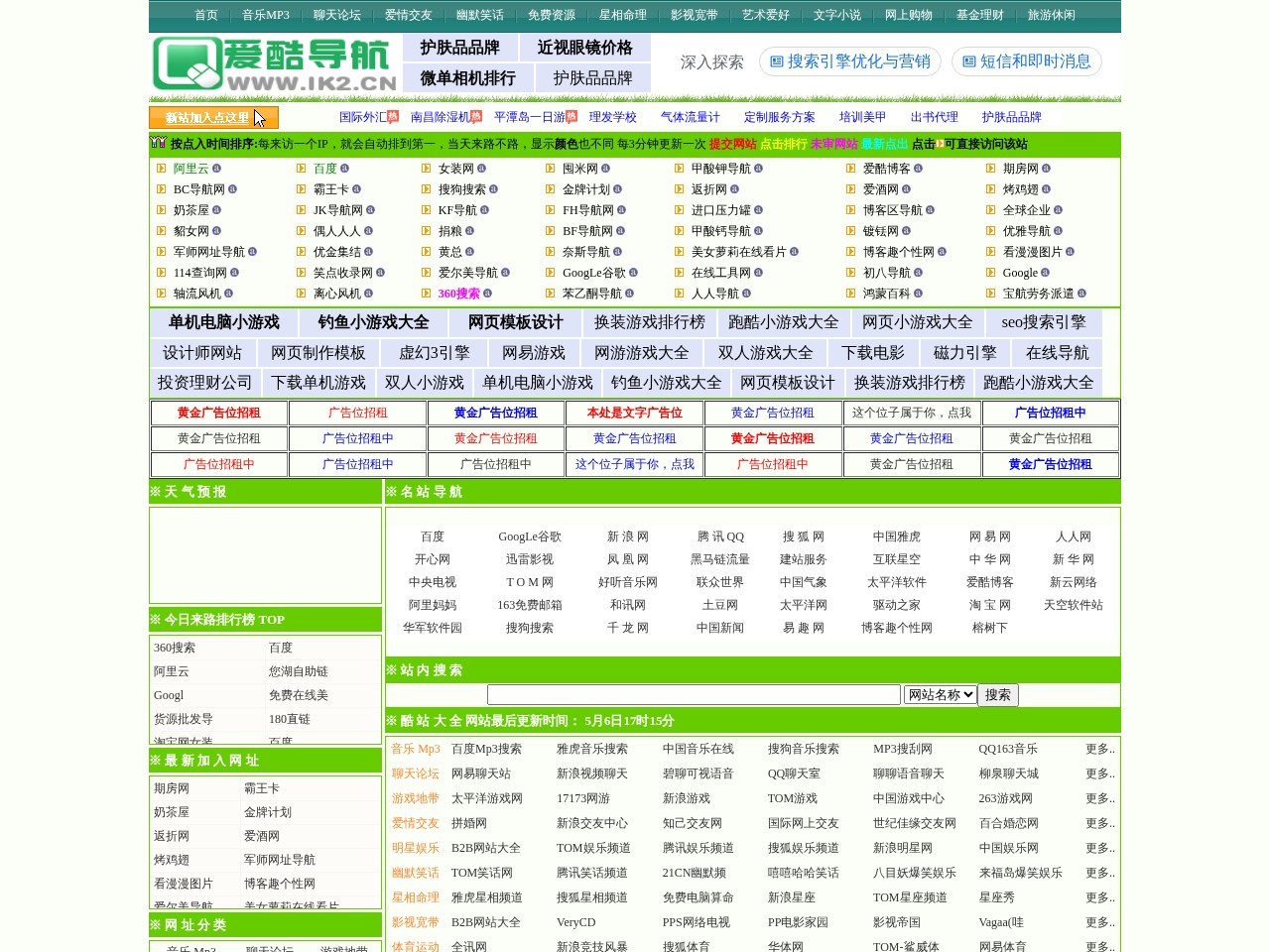Click the 更多.. link in 音乐 Mp3 row
The height and width of the screenshot is (952, 1270).
pyautogui.click(x=1100, y=749)
